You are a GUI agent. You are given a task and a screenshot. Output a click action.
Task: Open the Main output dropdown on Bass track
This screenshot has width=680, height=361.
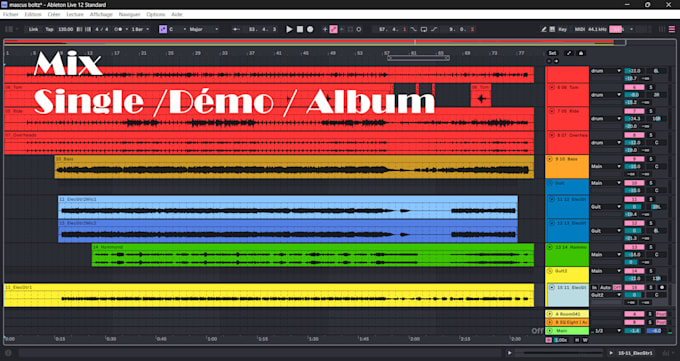pyautogui.click(x=606, y=166)
